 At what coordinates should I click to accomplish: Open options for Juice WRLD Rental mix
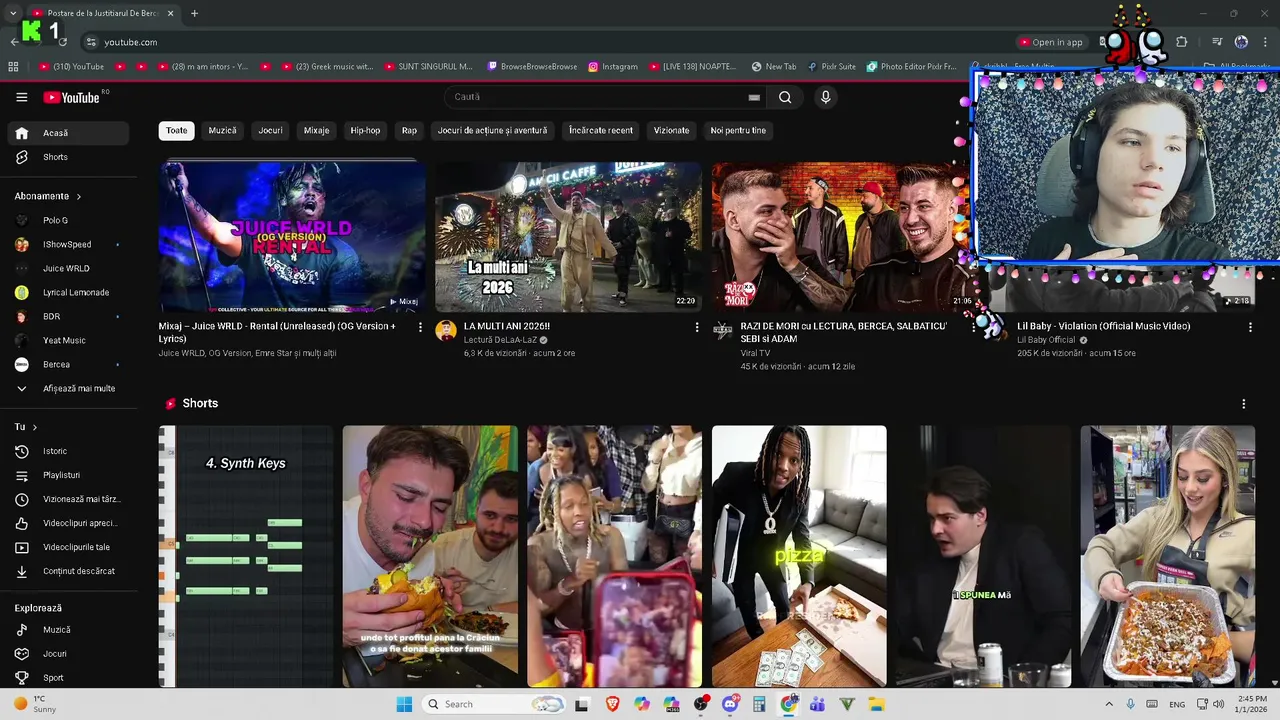420,327
